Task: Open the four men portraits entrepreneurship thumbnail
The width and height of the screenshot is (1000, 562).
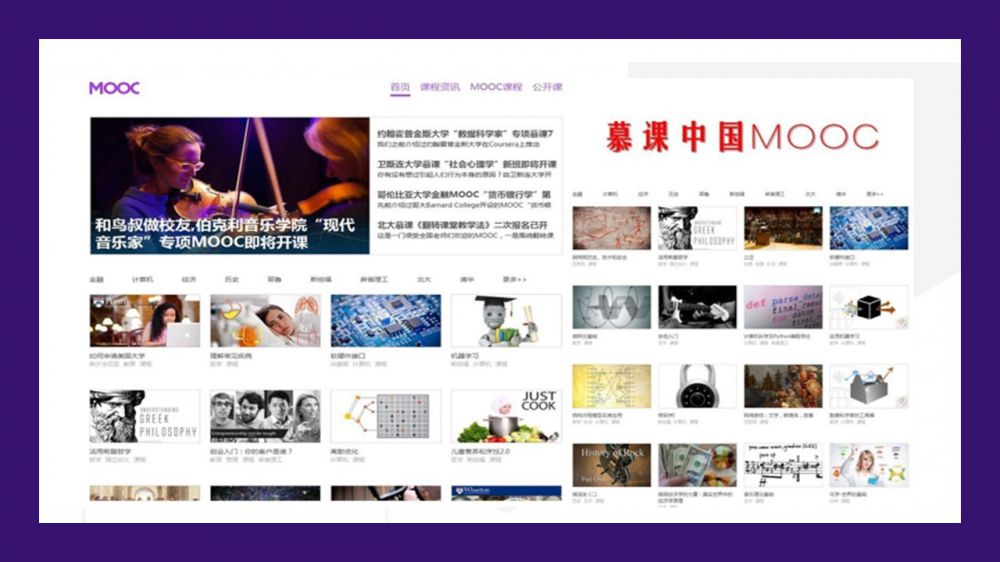Action: point(265,416)
